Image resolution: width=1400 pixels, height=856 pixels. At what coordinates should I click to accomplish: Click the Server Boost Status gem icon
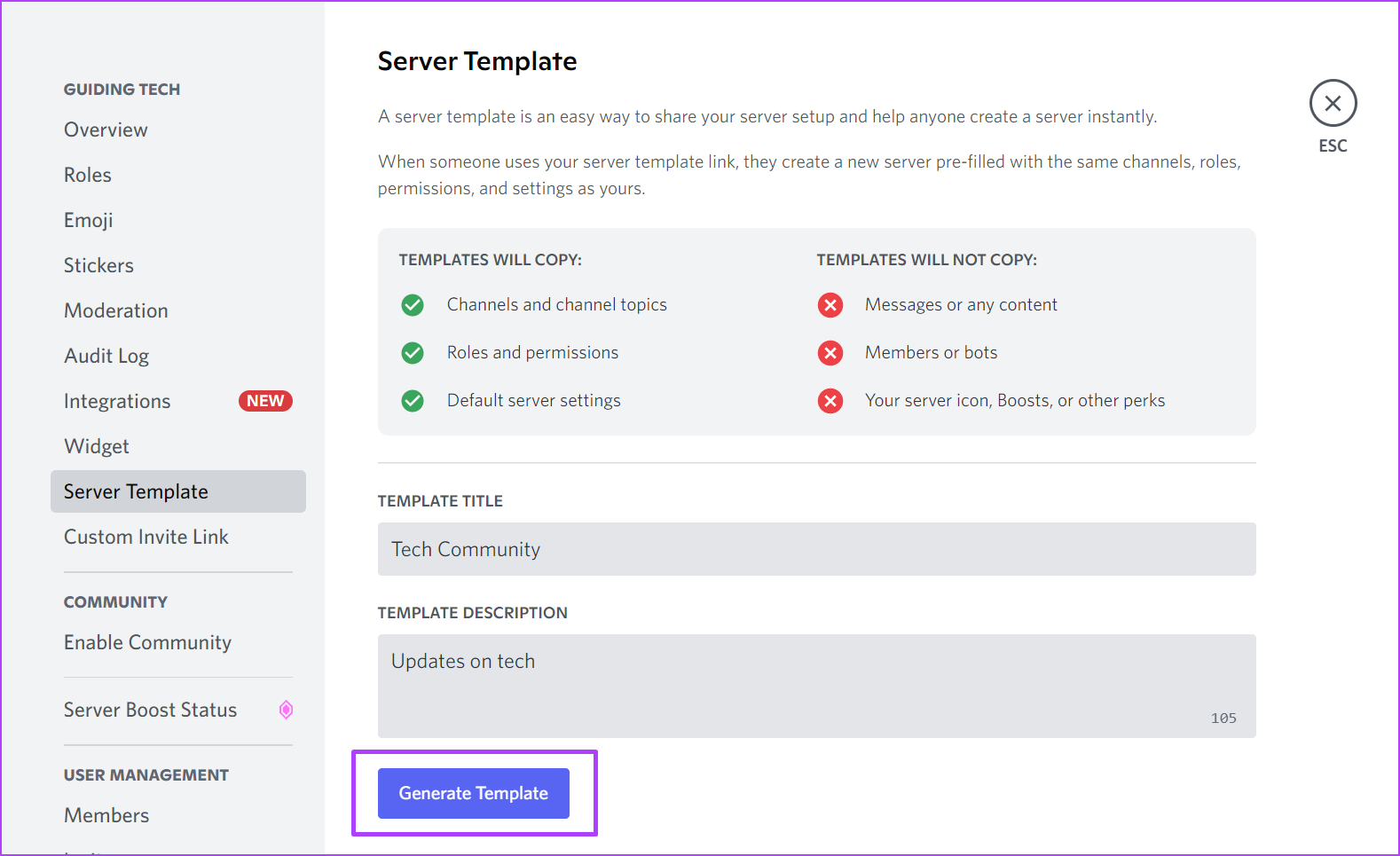(x=286, y=710)
